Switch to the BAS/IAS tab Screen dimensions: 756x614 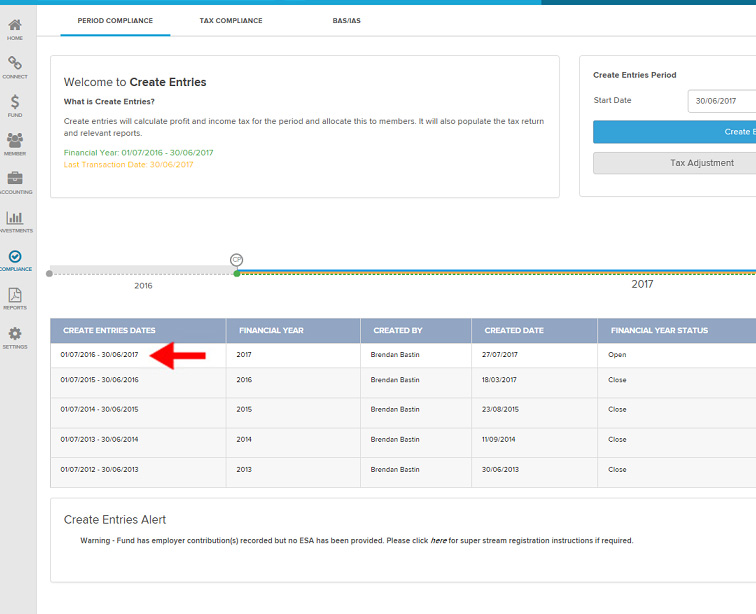coord(347,21)
